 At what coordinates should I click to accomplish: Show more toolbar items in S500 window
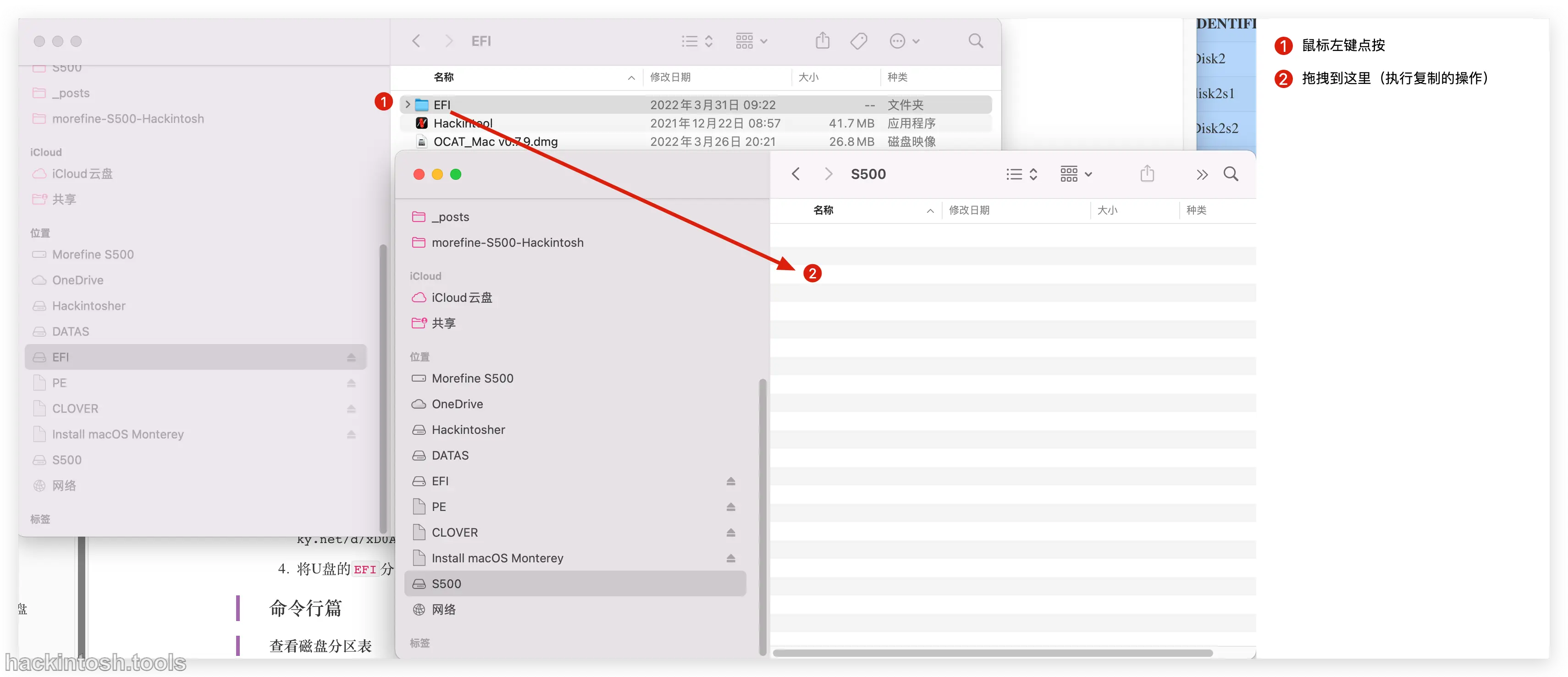coord(1202,175)
